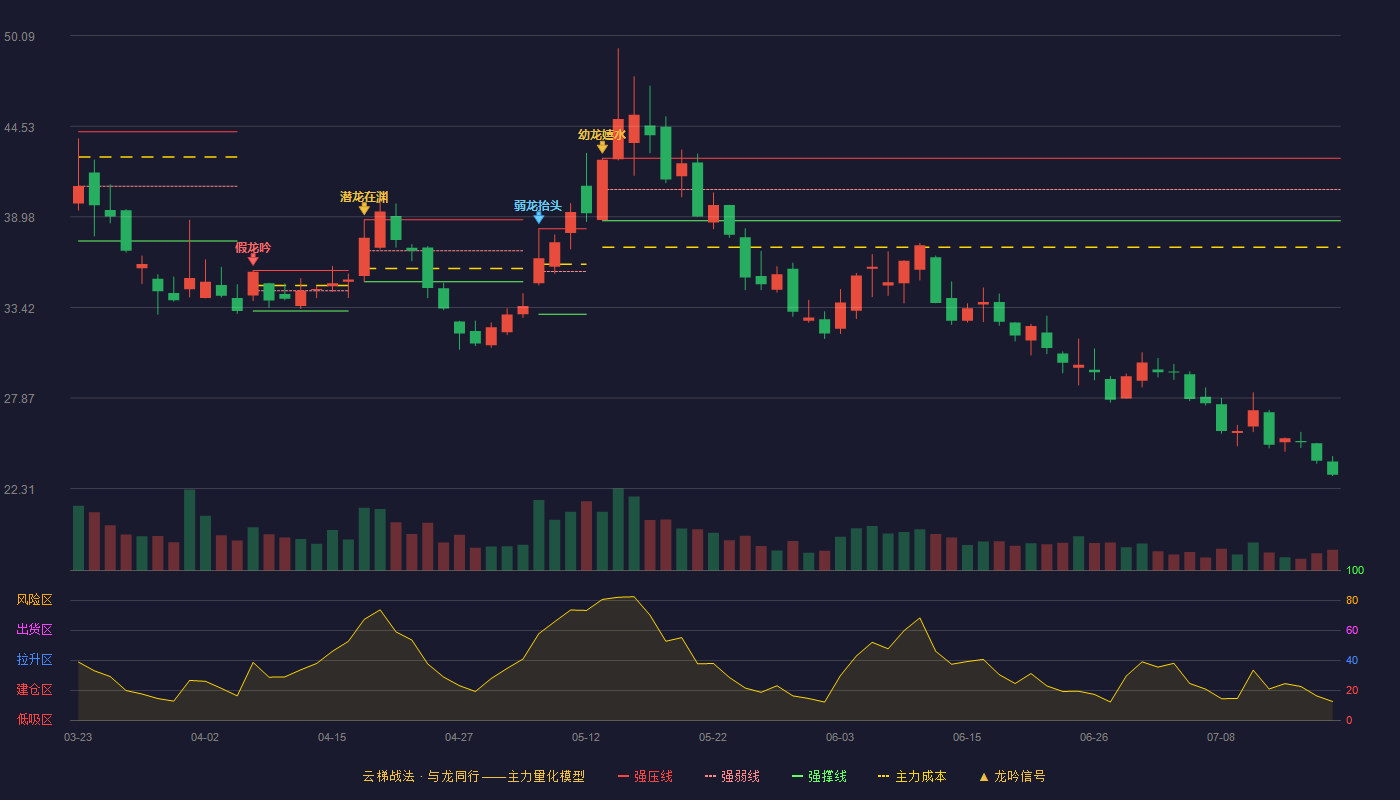Click the 05-22 date label

[713, 737]
